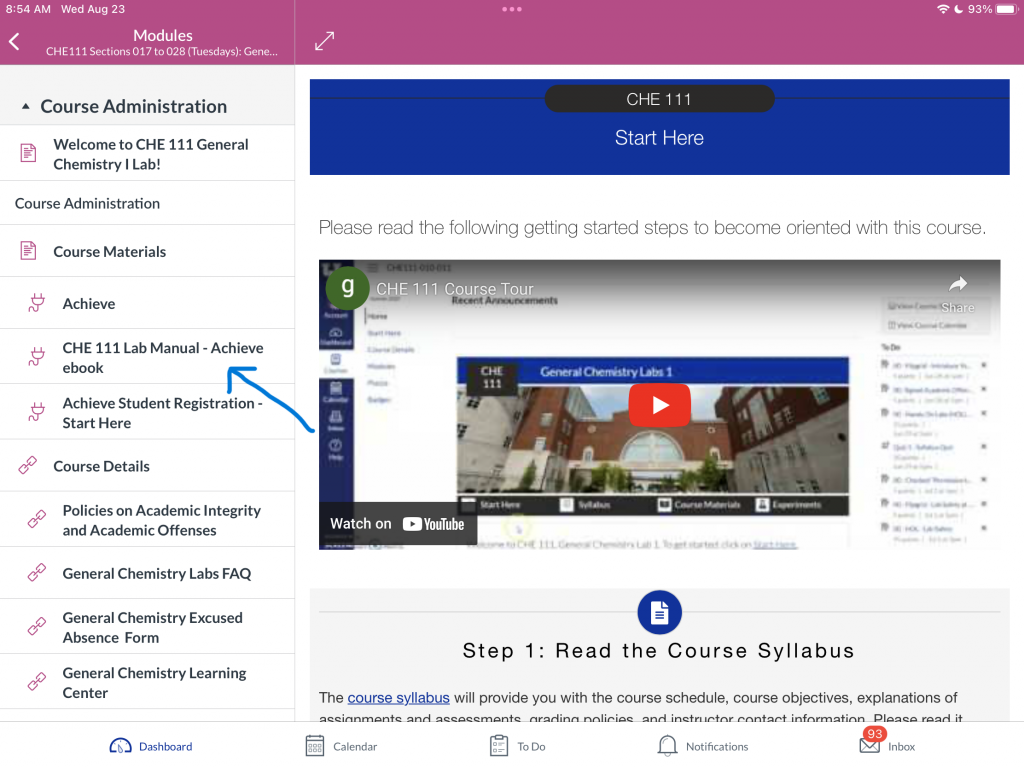Open General Chemistry Excused Absence Form
Viewport: 1024px width, 768px height.
(x=152, y=627)
